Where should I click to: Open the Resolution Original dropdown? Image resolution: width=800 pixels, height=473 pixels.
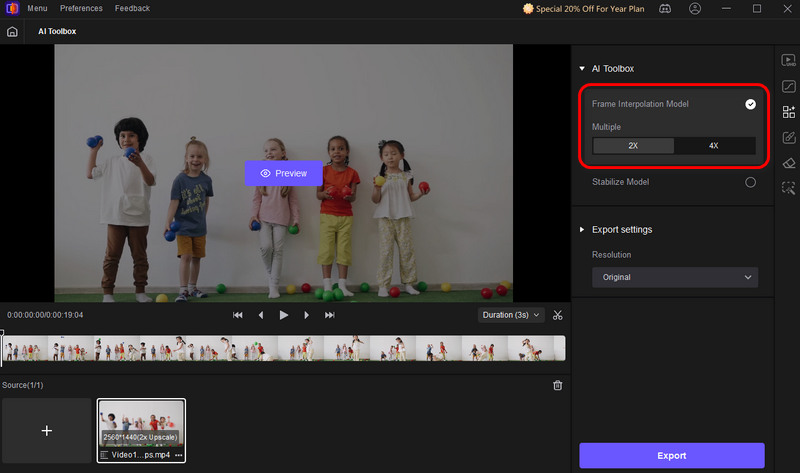pos(673,277)
